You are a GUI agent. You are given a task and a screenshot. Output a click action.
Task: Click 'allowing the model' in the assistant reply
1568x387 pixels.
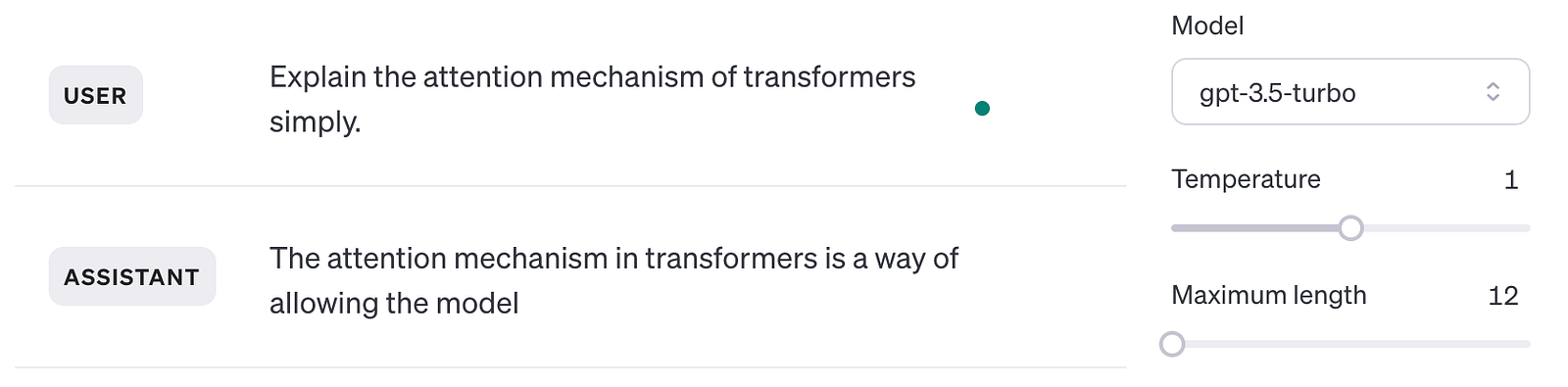[x=394, y=303]
